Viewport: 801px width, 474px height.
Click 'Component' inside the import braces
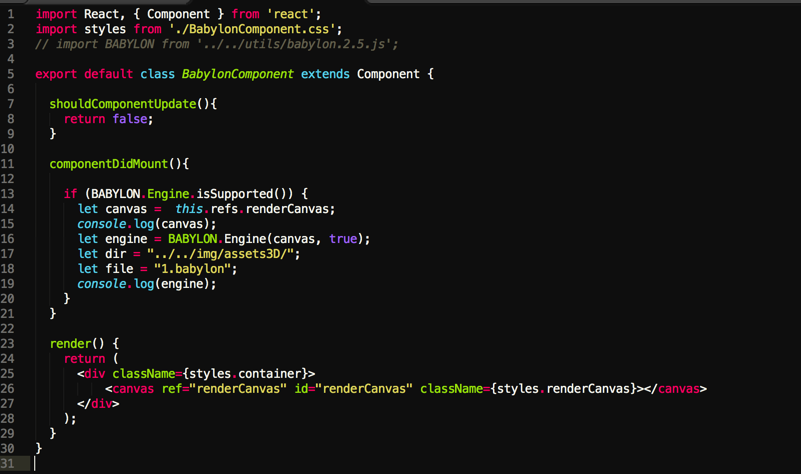point(178,14)
